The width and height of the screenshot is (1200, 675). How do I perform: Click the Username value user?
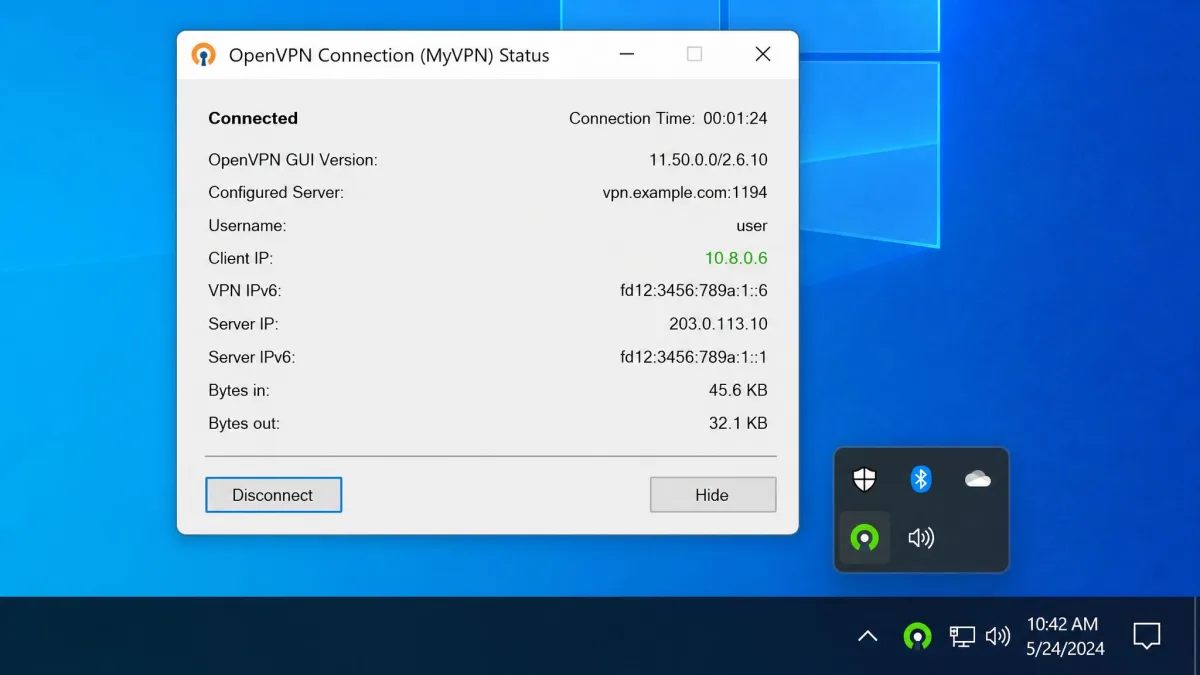[751, 225]
